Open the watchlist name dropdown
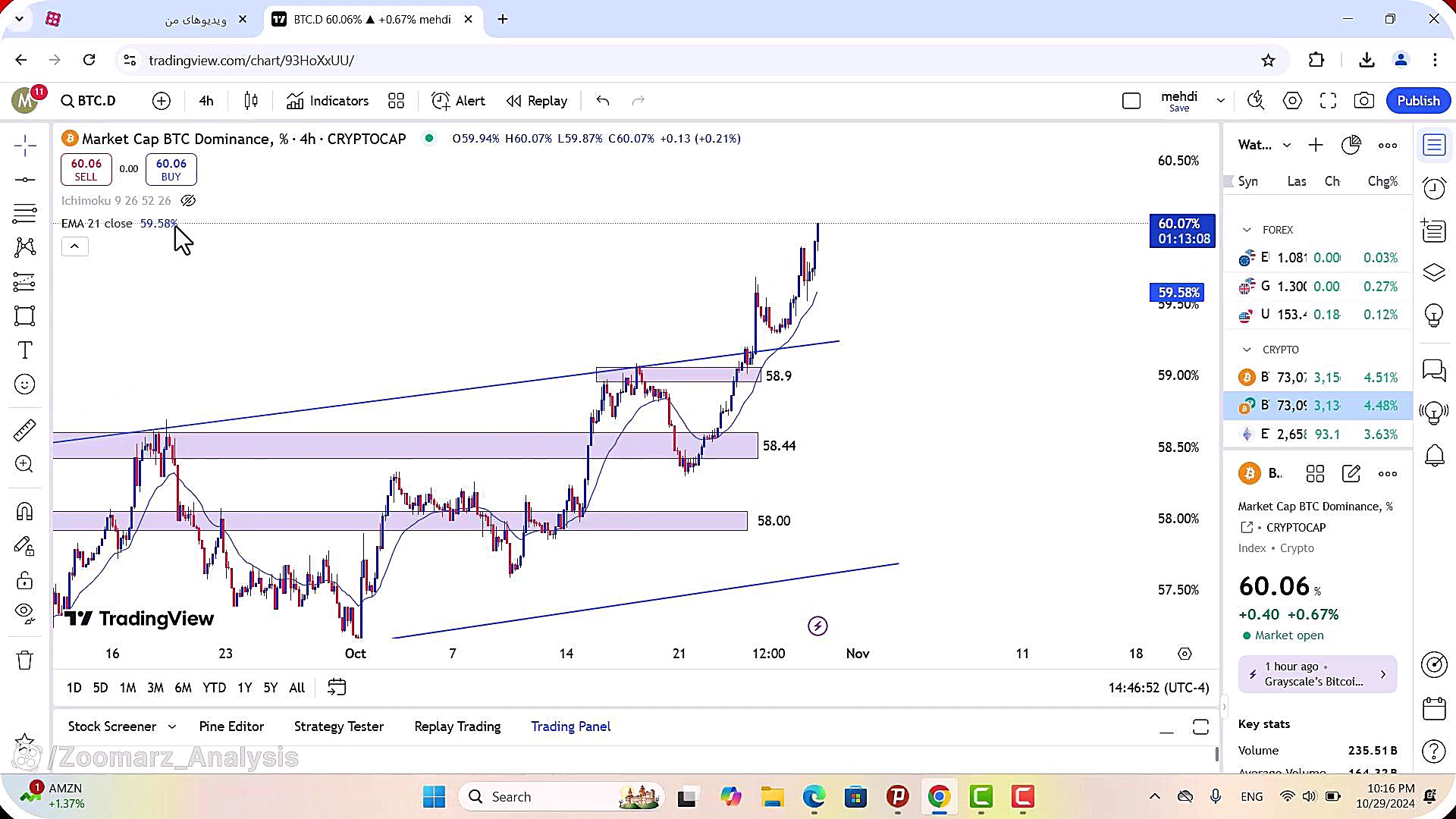Viewport: 1456px width, 819px height. [x=1264, y=145]
